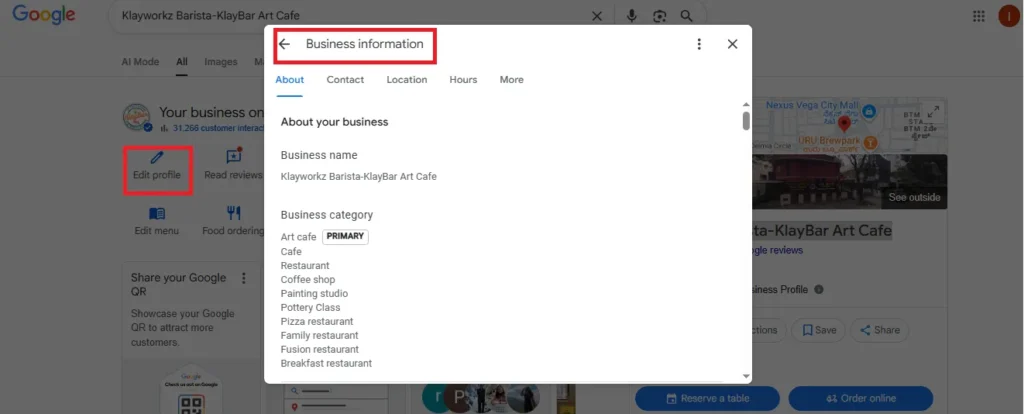
Task: Open the Google account avatar
Action: click(1009, 16)
